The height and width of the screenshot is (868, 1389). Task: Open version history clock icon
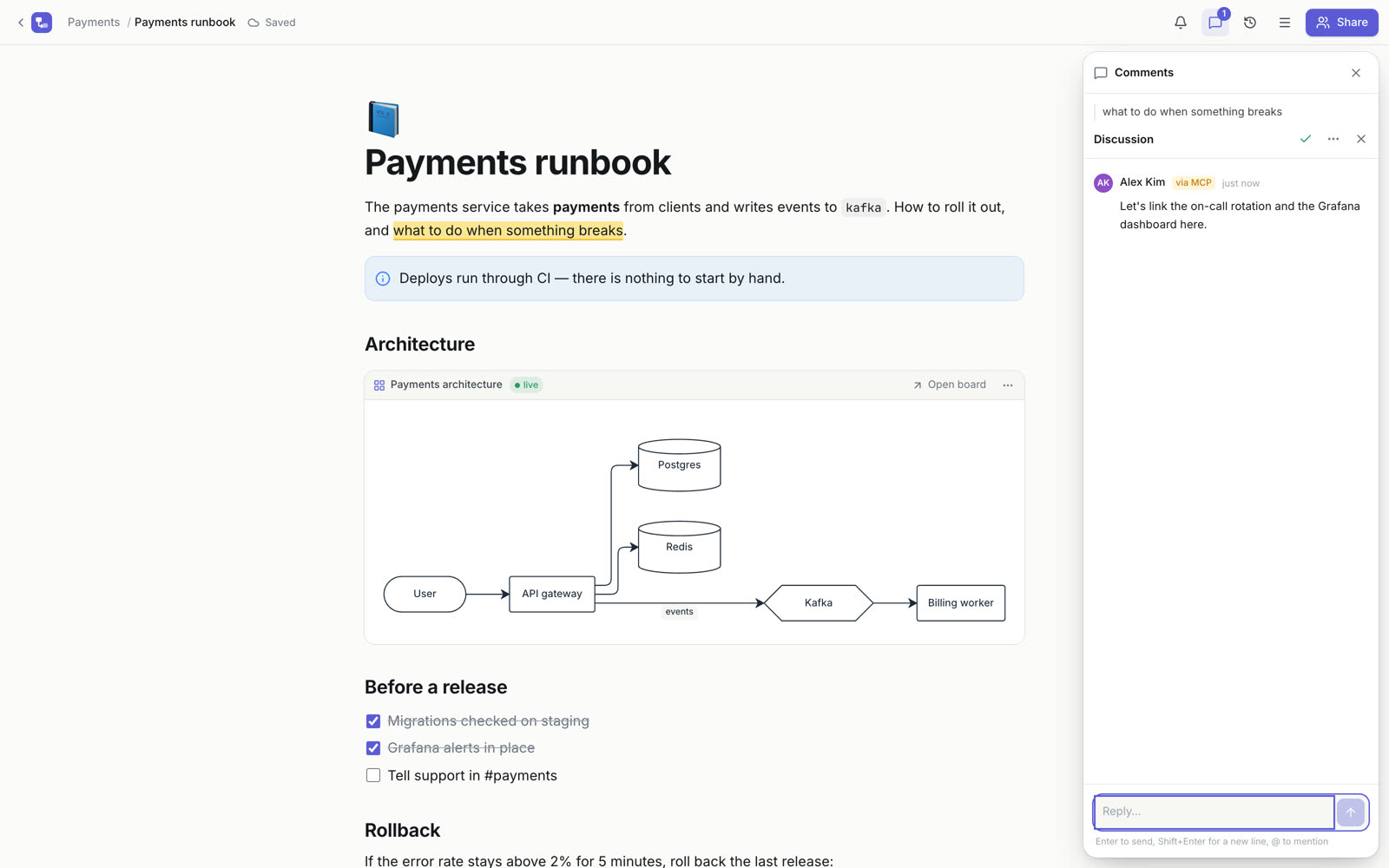click(1250, 23)
